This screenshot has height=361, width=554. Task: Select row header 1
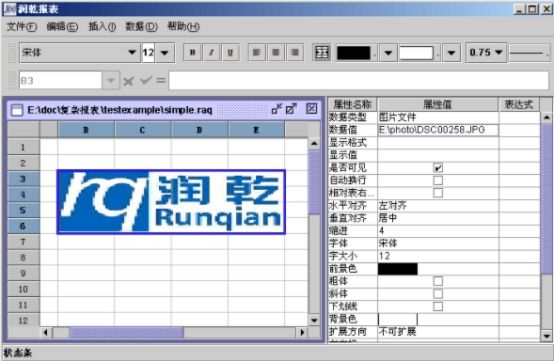pyautogui.click(x=23, y=147)
